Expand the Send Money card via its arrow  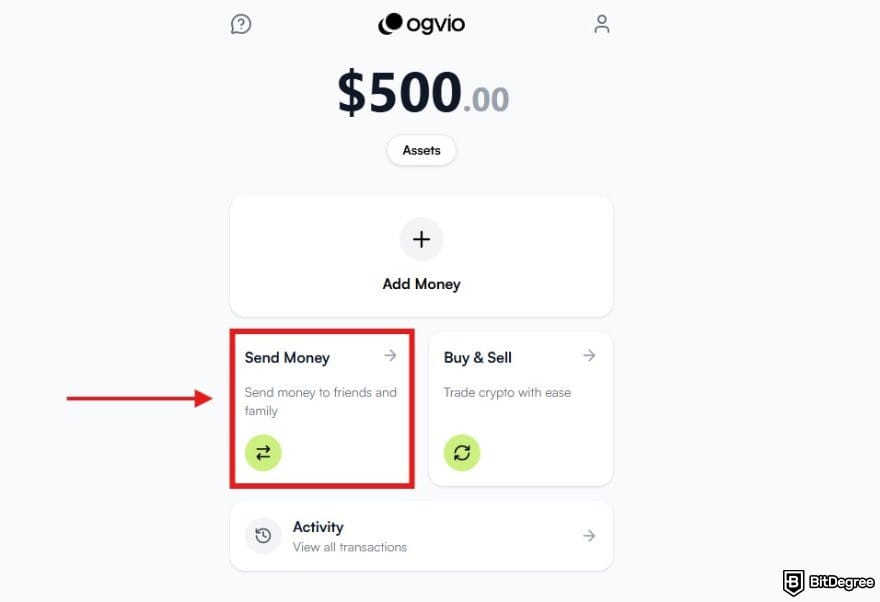click(389, 354)
